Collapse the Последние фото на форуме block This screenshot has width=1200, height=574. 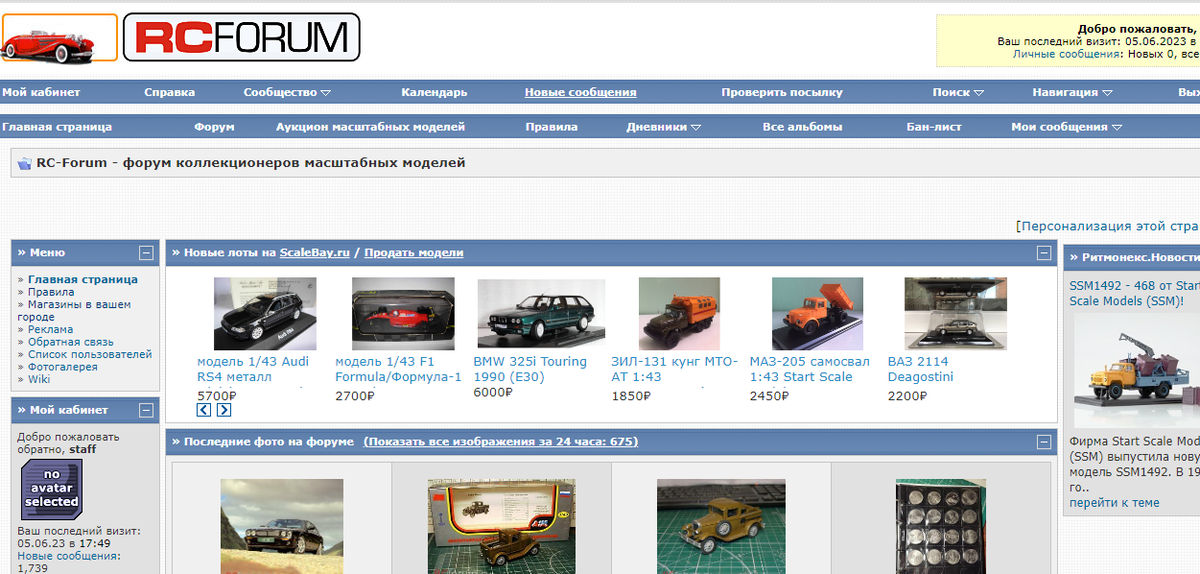click(x=1044, y=442)
